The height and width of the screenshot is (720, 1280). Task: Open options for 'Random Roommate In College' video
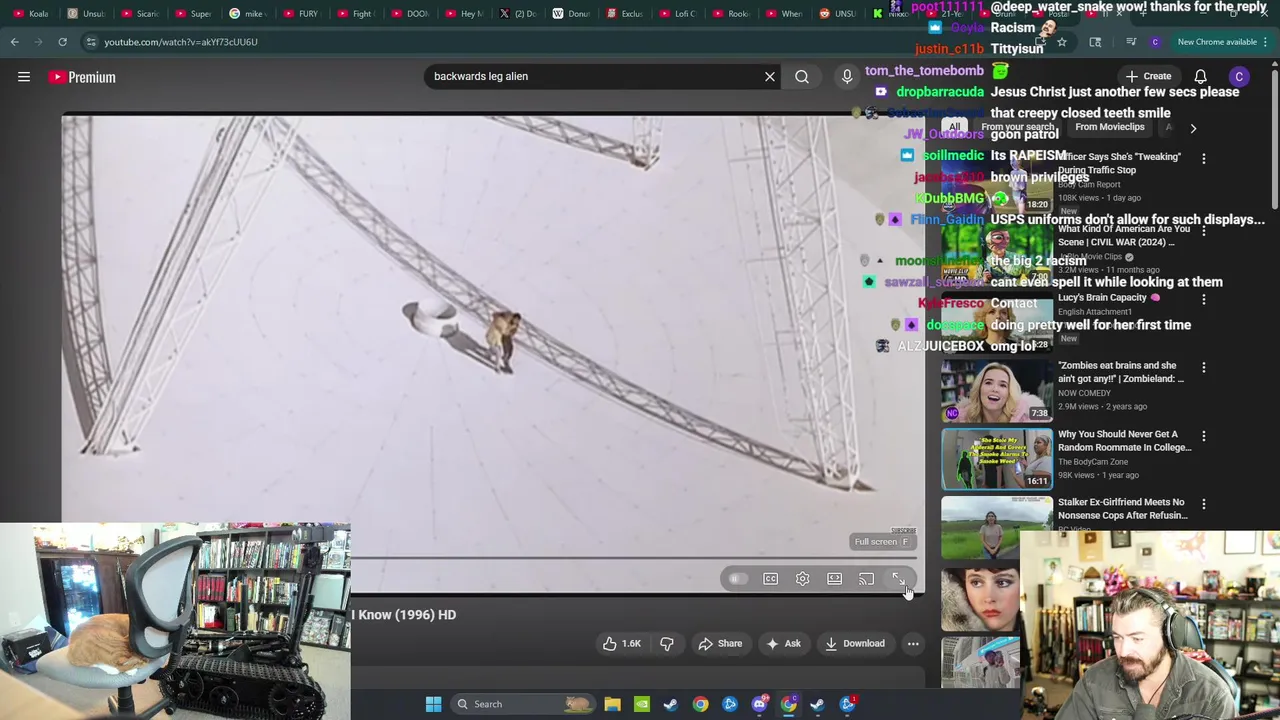tap(1204, 436)
